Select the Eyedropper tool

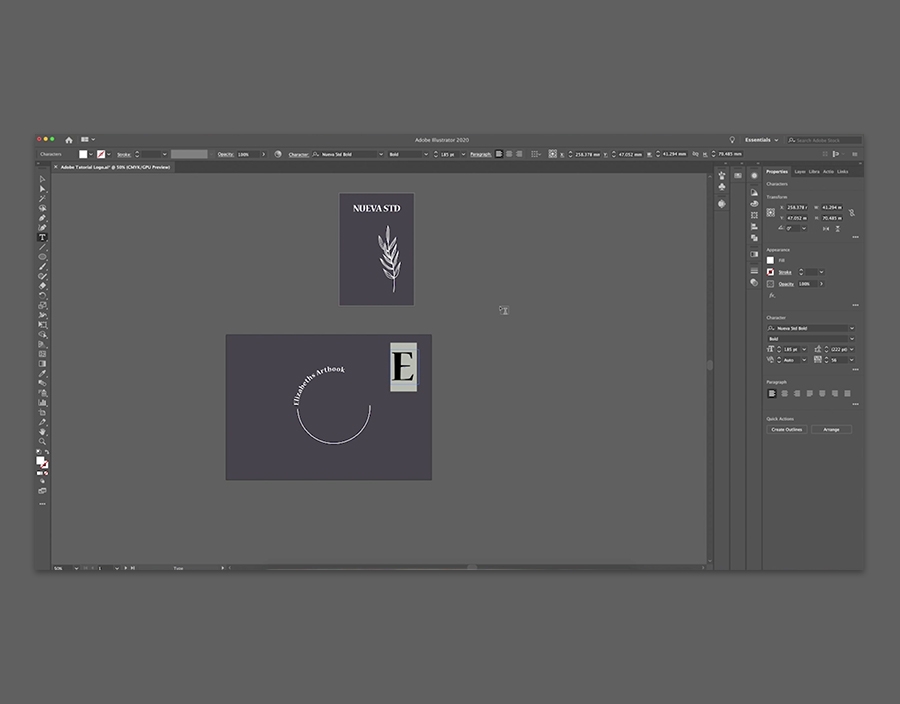click(42, 374)
